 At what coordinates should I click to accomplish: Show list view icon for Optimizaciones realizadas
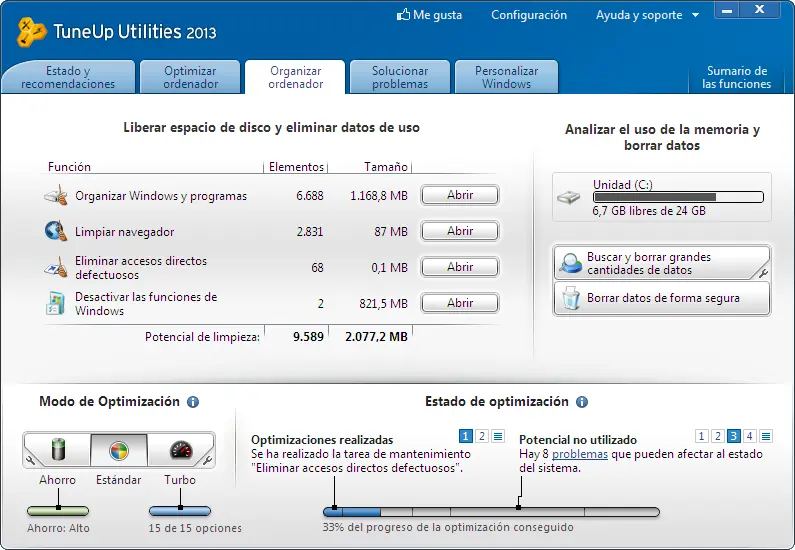click(x=498, y=436)
